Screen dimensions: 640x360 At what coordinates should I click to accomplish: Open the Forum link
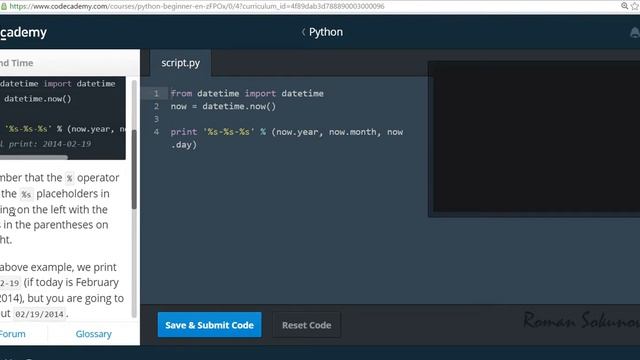[x=12, y=334]
